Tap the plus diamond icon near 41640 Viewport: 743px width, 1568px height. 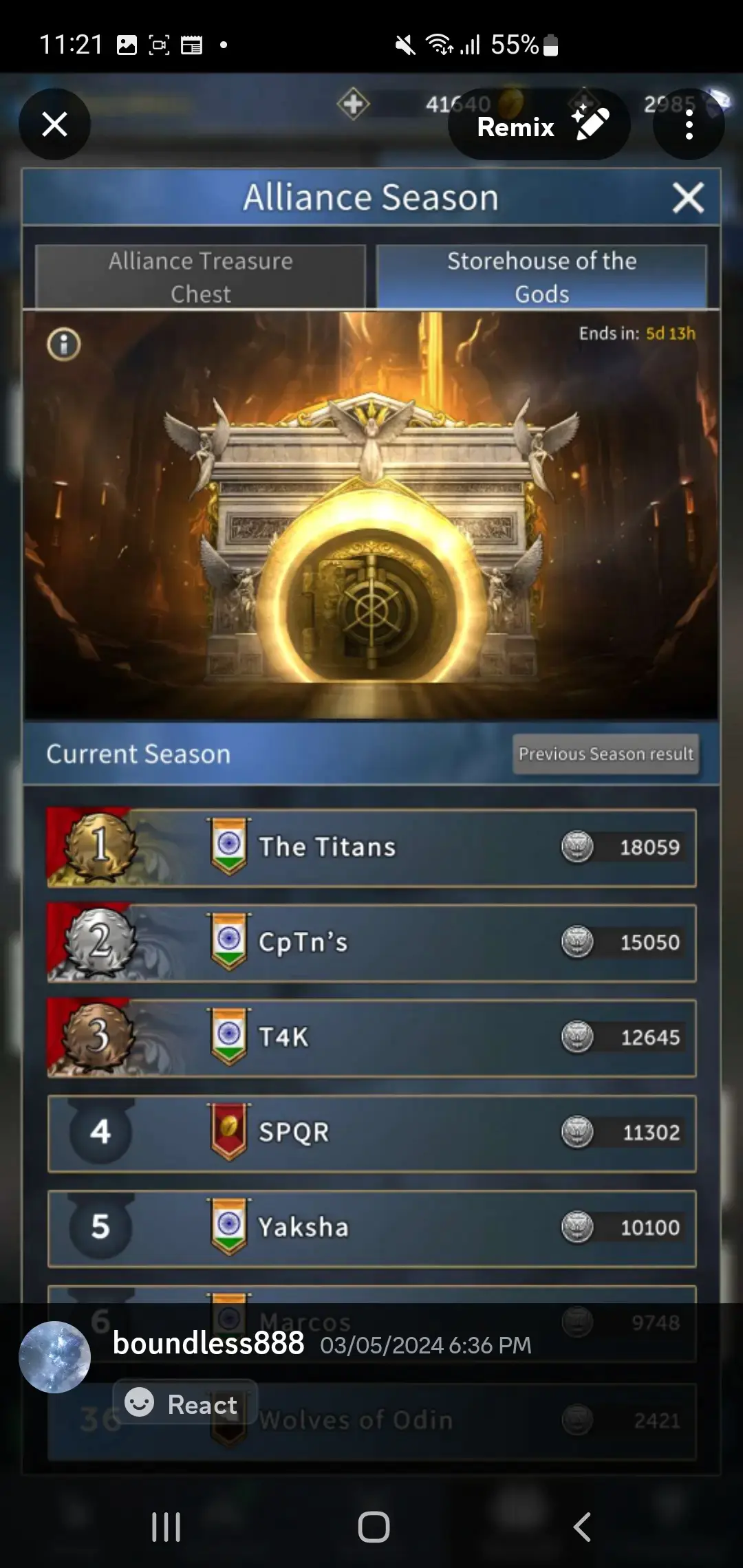(x=353, y=104)
